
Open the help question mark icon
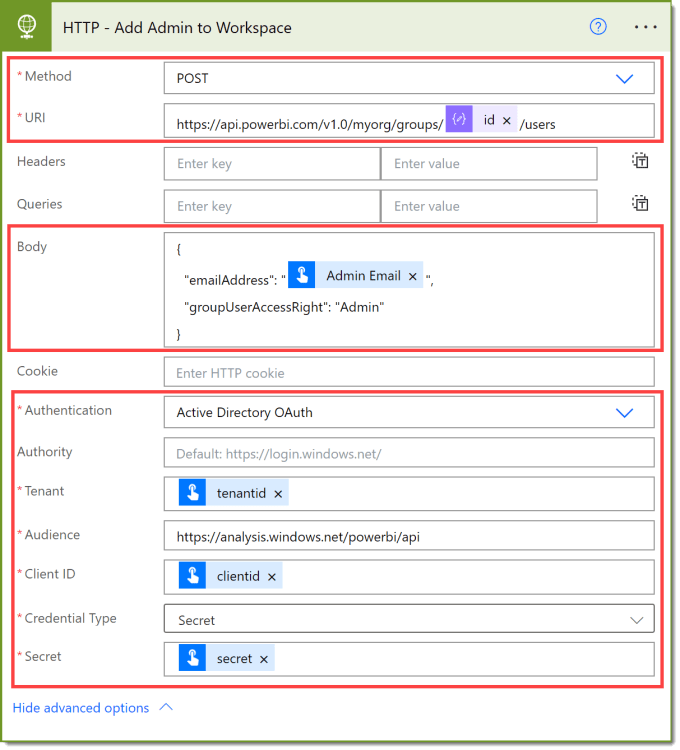pos(598,27)
